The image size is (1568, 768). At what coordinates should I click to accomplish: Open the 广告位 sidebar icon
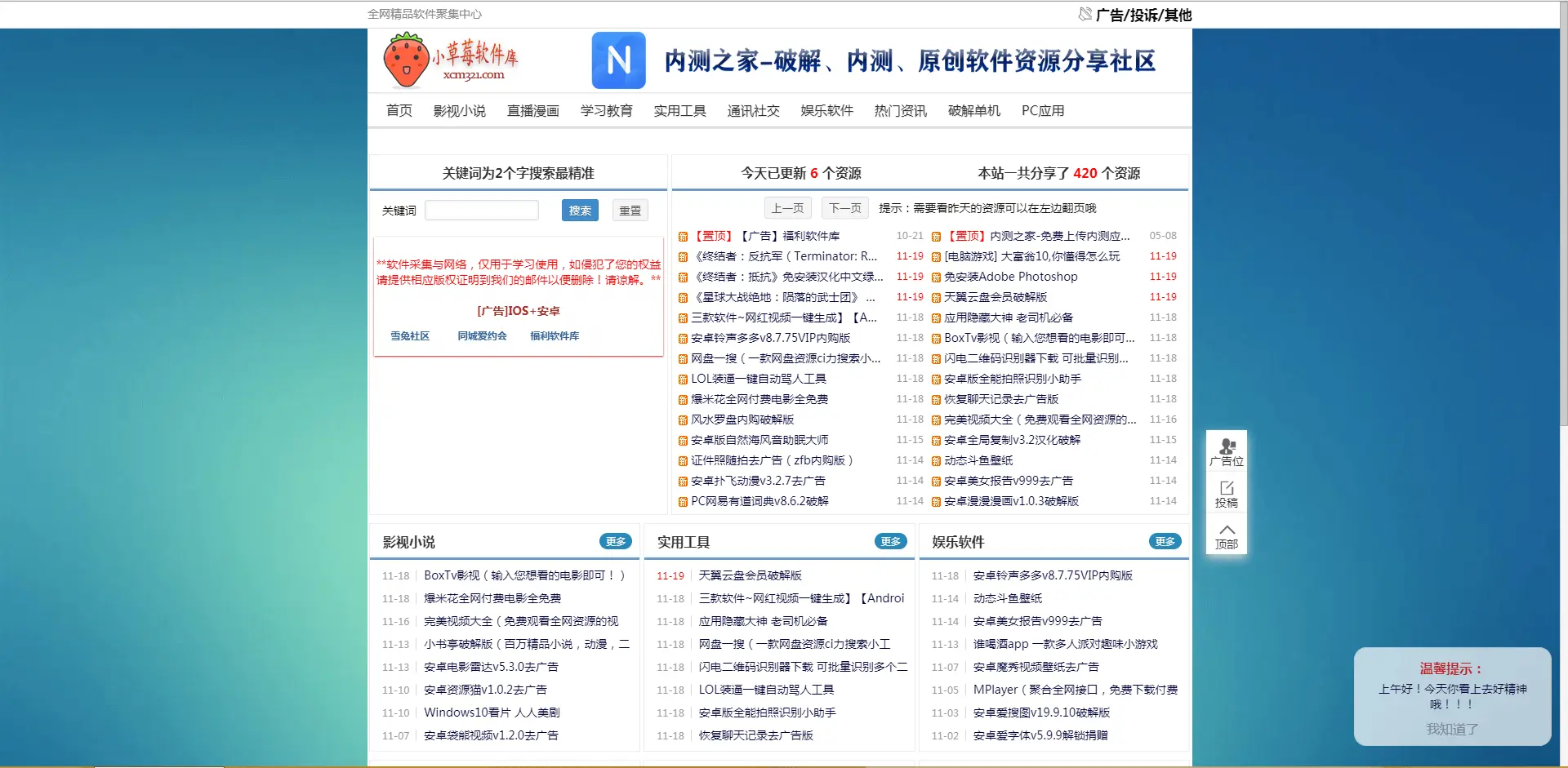point(1226,452)
